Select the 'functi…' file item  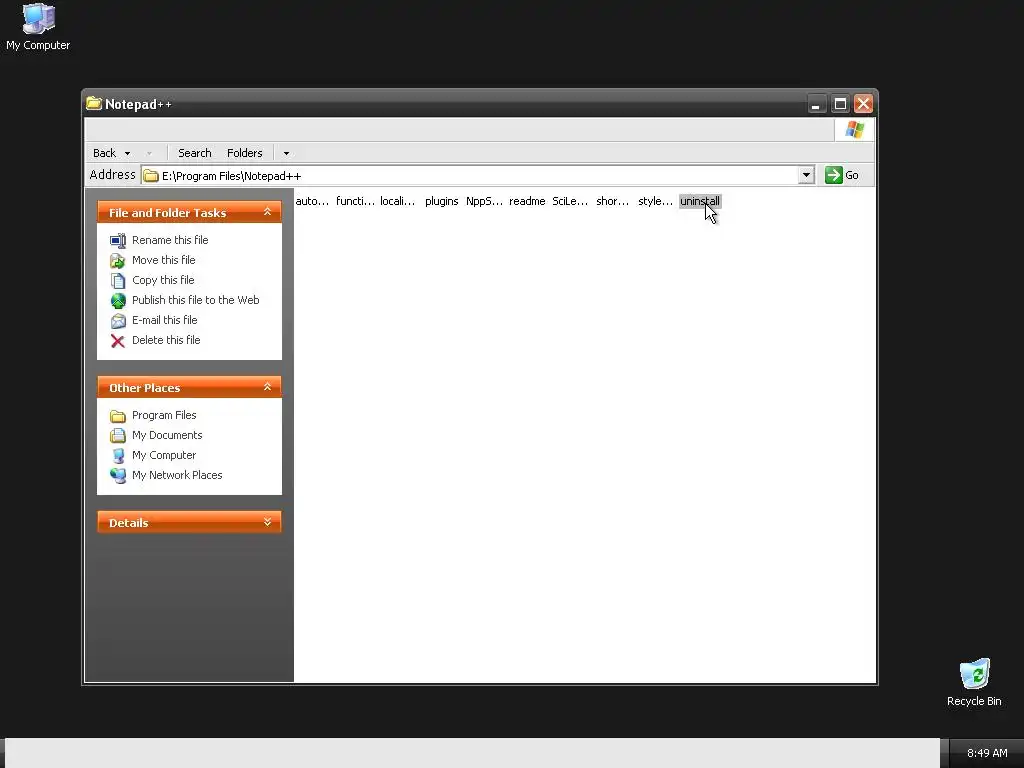(x=355, y=201)
